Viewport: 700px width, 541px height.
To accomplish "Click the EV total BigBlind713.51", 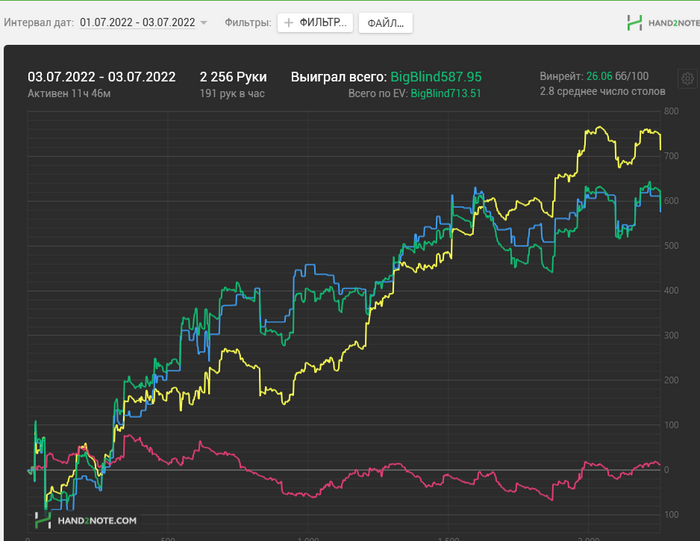I will coord(446,93).
